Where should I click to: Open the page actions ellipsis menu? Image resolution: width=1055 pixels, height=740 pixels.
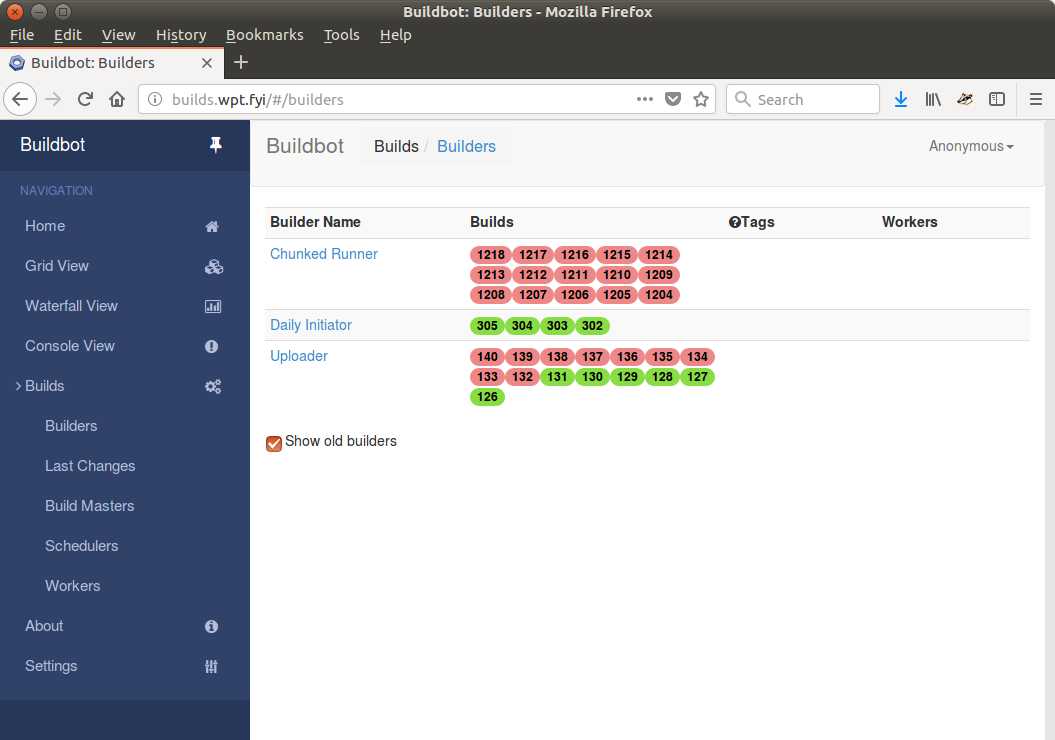click(645, 99)
